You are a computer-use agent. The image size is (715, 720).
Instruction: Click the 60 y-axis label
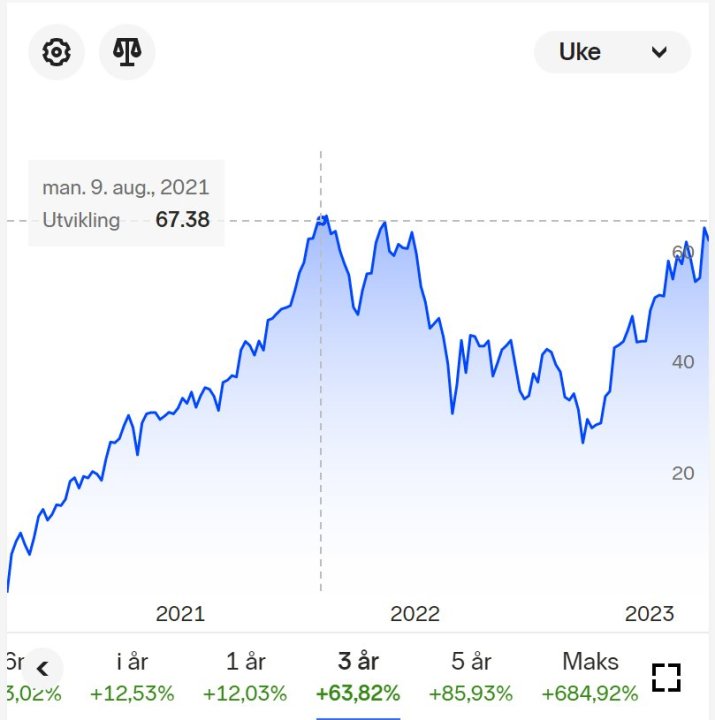(683, 251)
